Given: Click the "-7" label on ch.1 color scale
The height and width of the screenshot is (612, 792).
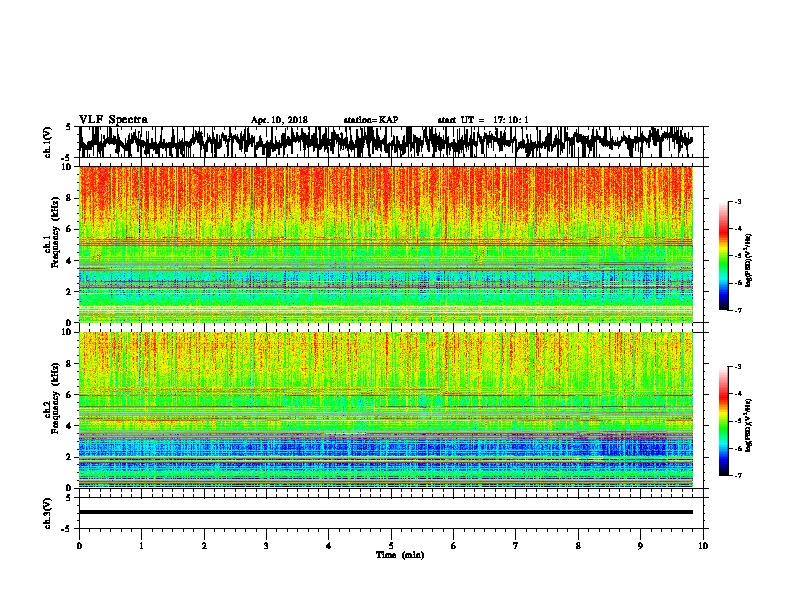Looking at the screenshot, I should 737,310.
